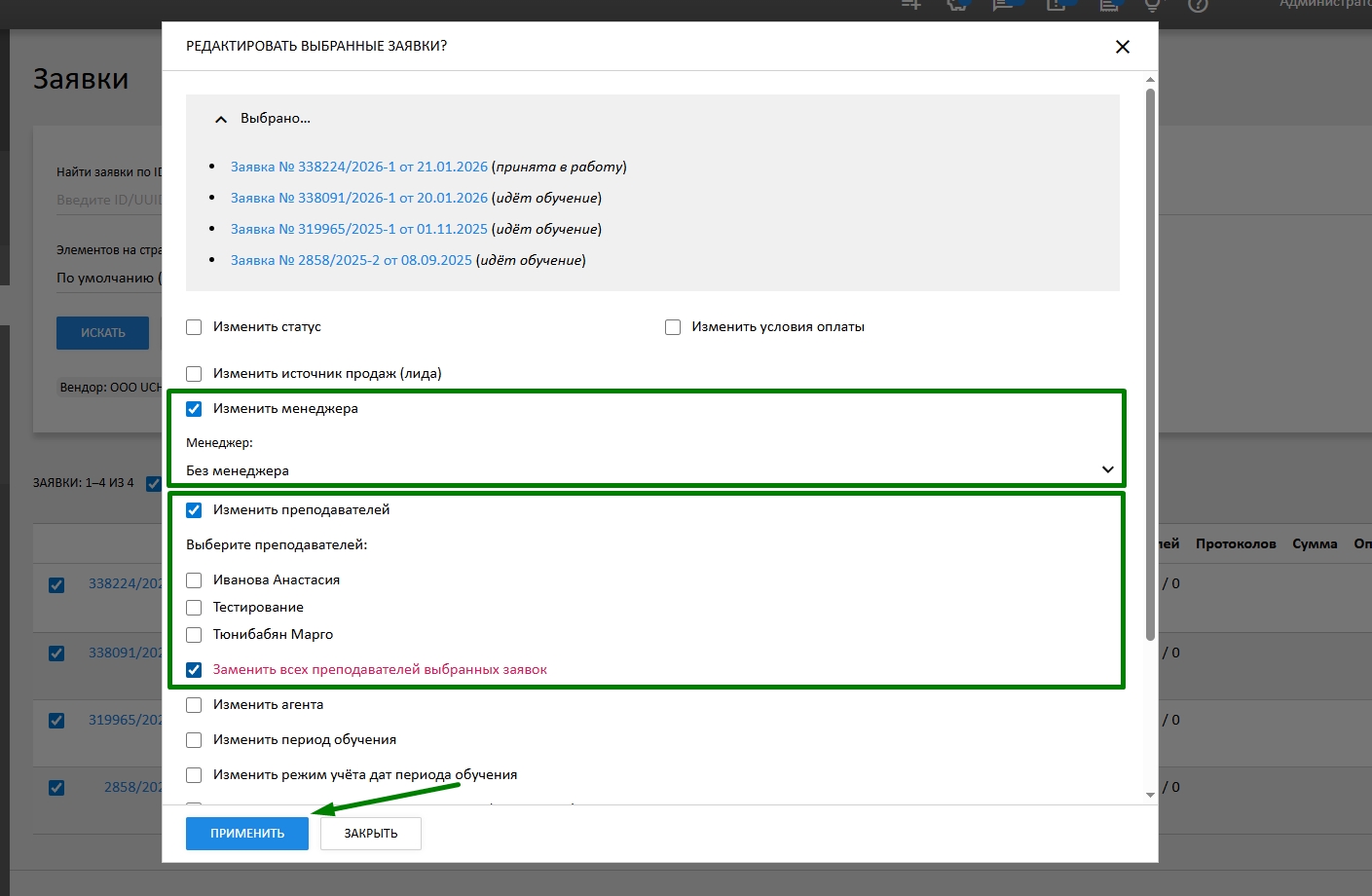Tick the Изменить условия оплаты checkbox

[673, 327]
